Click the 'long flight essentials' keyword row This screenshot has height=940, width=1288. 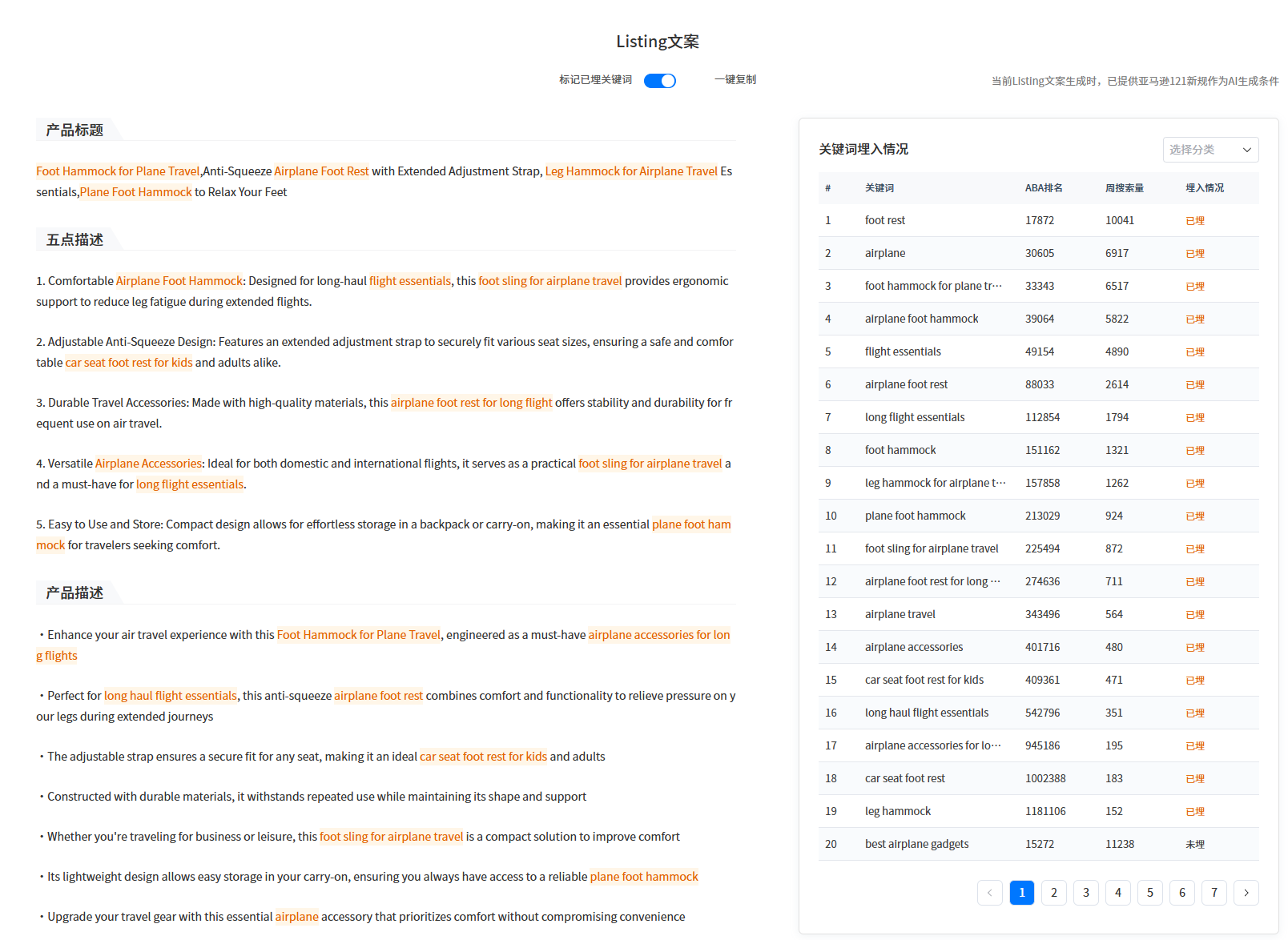(x=1039, y=417)
